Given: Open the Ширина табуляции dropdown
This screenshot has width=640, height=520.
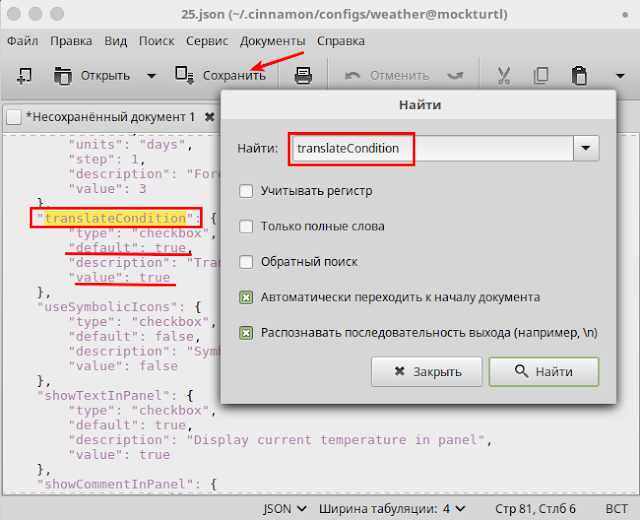Looking at the screenshot, I should coord(392,509).
